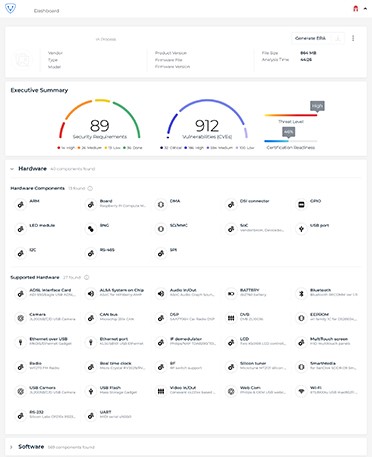Screen dimensions: 372x457
Task: Click the download button beside Generate EBA
Action: pos(338,38)
